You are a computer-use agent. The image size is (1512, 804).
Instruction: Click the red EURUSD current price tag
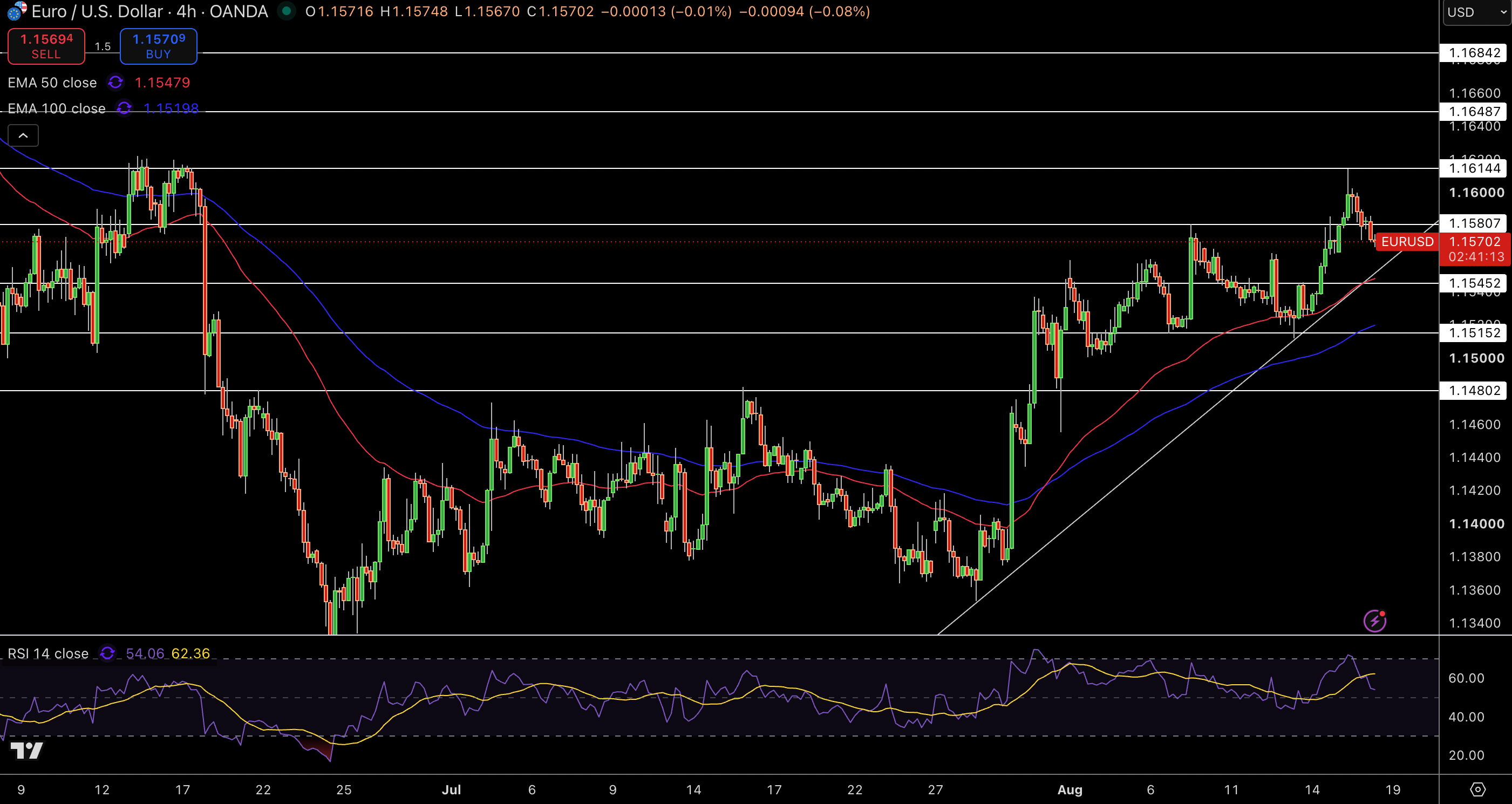click(1407, 241)
